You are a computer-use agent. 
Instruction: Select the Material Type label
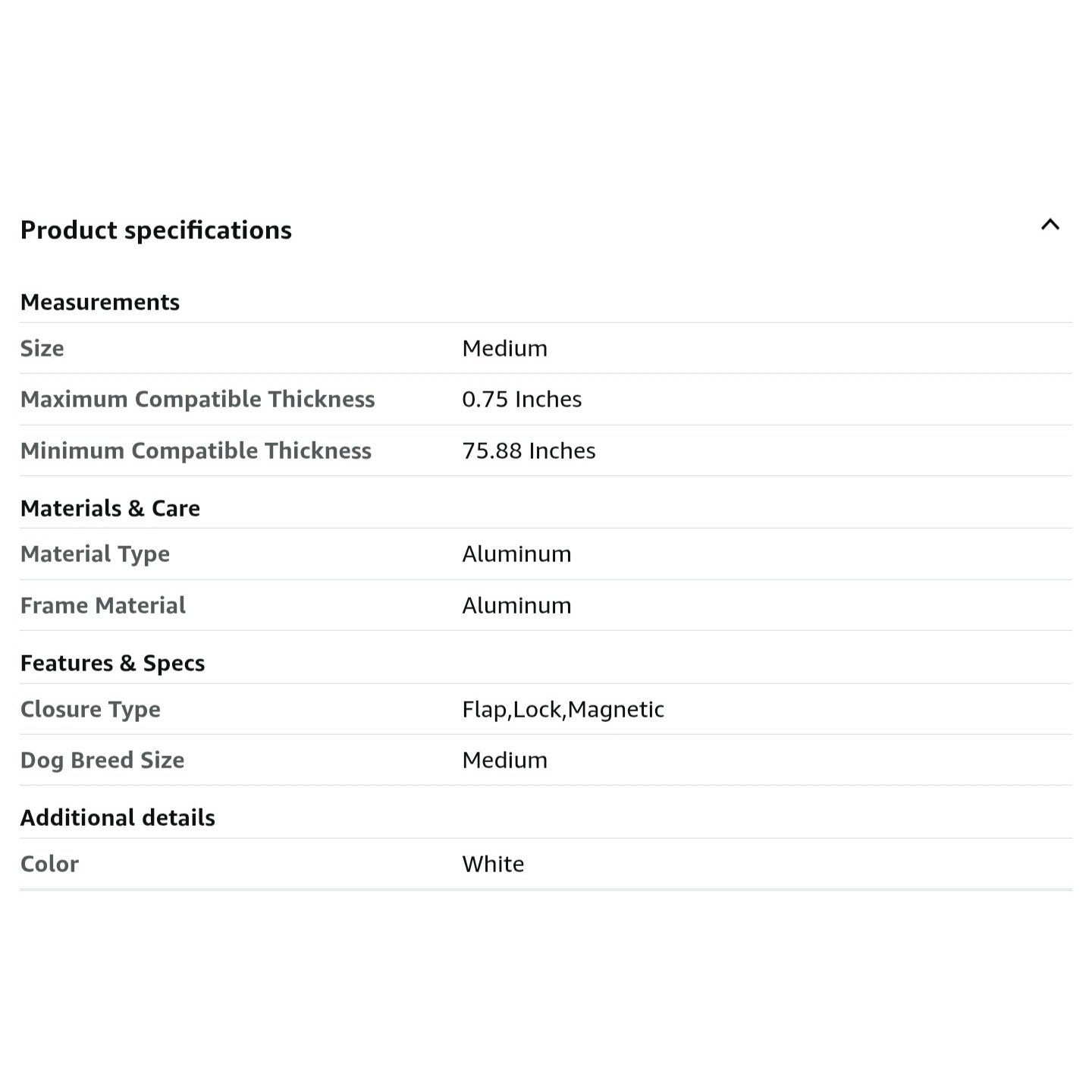click(x=95, y=554)
